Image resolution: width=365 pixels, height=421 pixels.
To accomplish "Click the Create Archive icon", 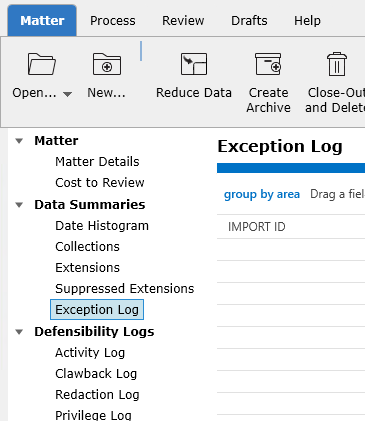I will 268,64.
